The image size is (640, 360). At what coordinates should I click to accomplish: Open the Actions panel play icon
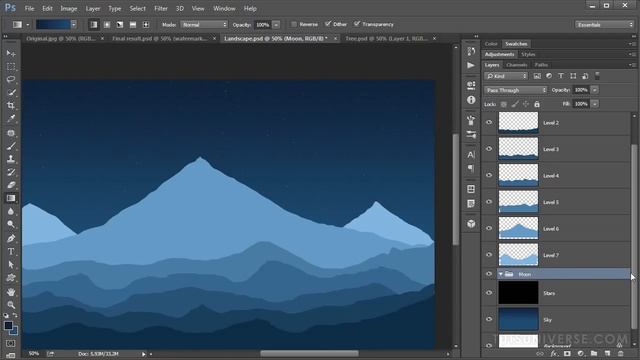(x=471, y=65)
